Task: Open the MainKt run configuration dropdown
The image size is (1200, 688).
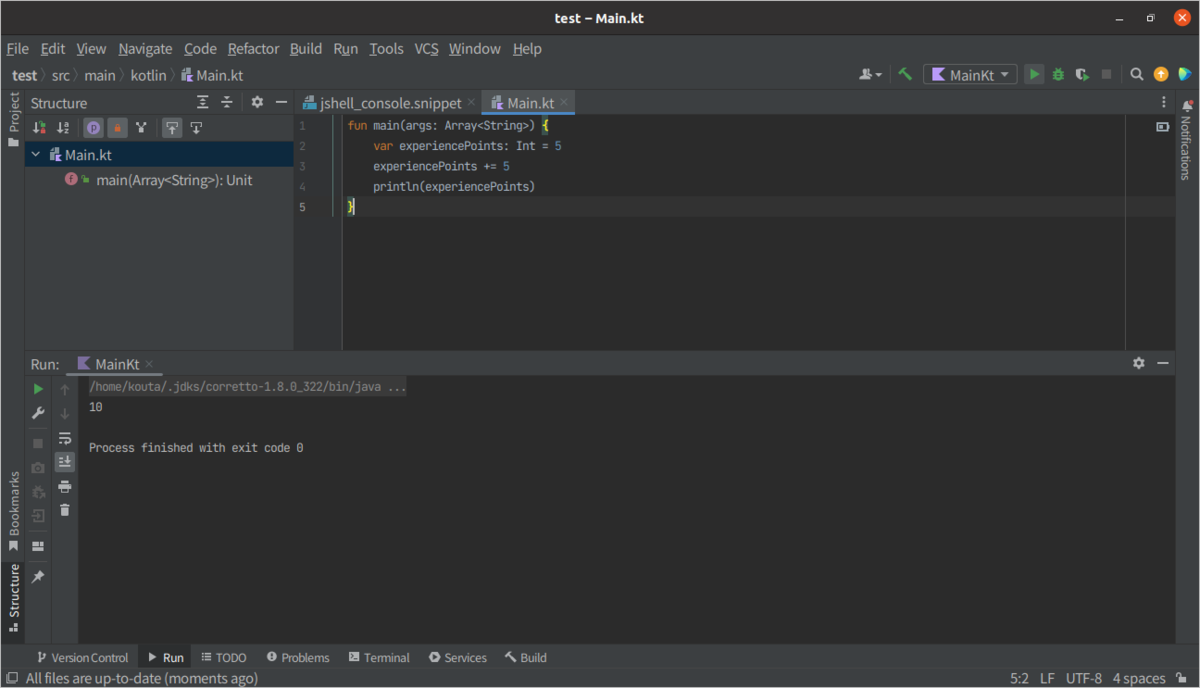Action: 970,74
